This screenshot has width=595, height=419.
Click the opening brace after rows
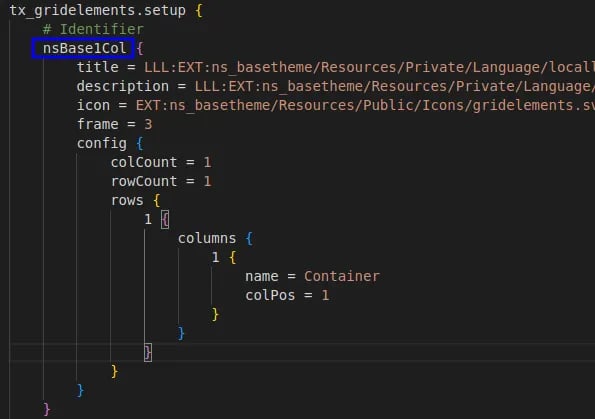[156, 200]
